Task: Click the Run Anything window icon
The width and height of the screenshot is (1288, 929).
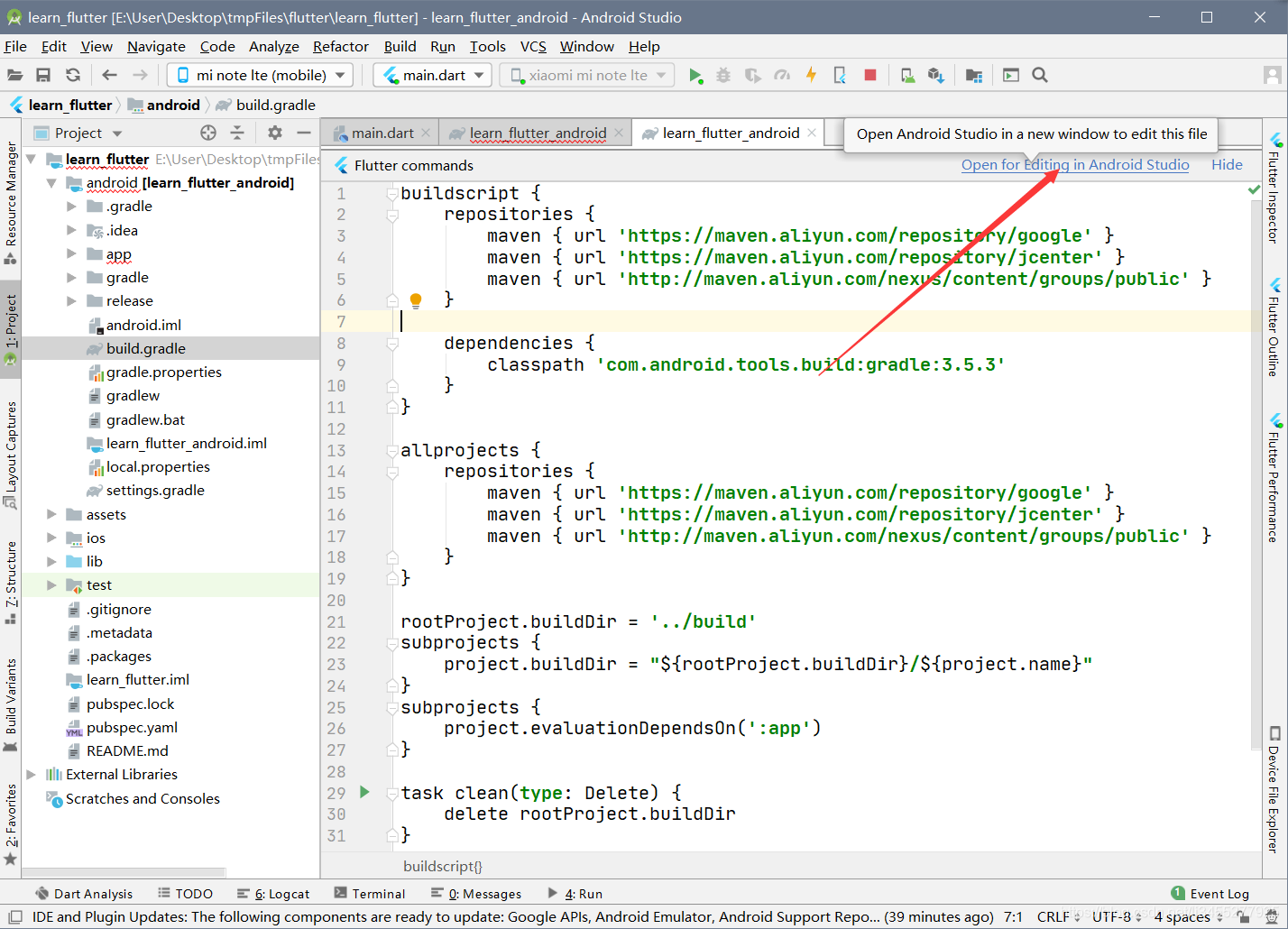Action: [1011, 76]
